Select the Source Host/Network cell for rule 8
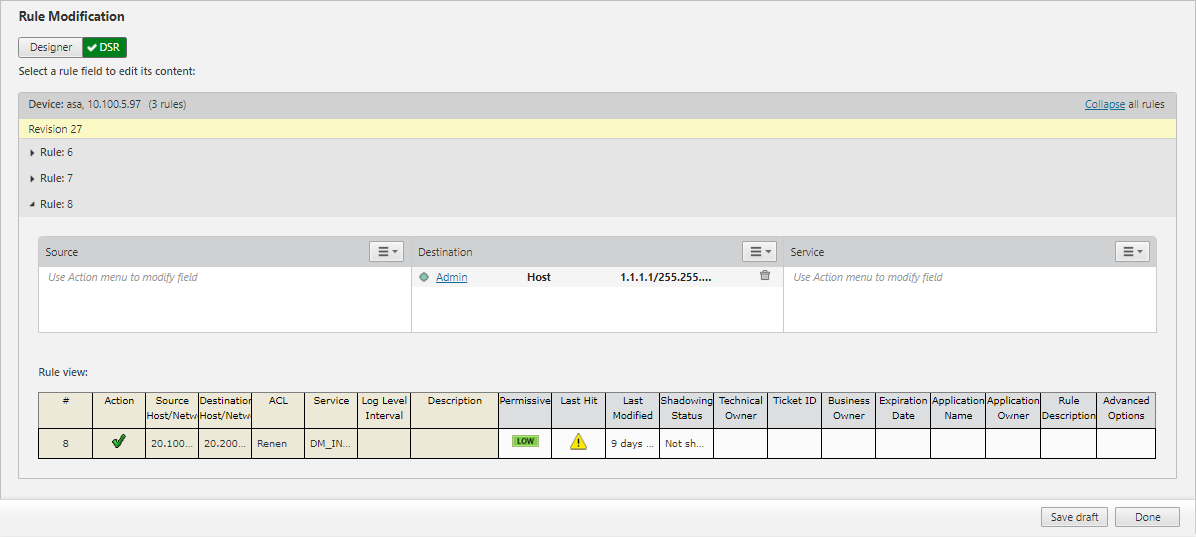This screenshot has width=1196, height=537. click(172, 443)
